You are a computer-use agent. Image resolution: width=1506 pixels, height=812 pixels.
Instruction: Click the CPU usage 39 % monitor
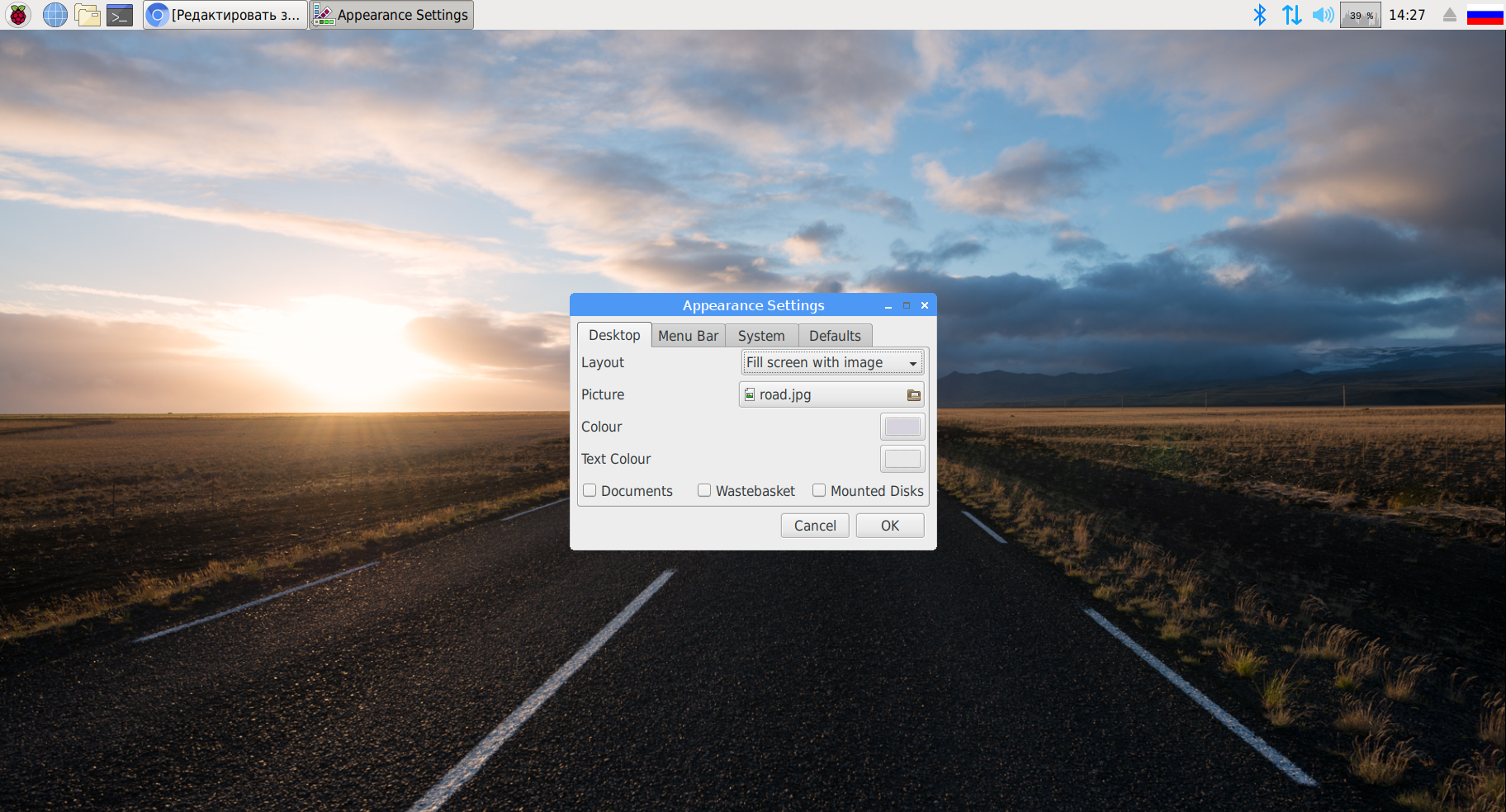pyautogui.click(x=1361, y=15)
